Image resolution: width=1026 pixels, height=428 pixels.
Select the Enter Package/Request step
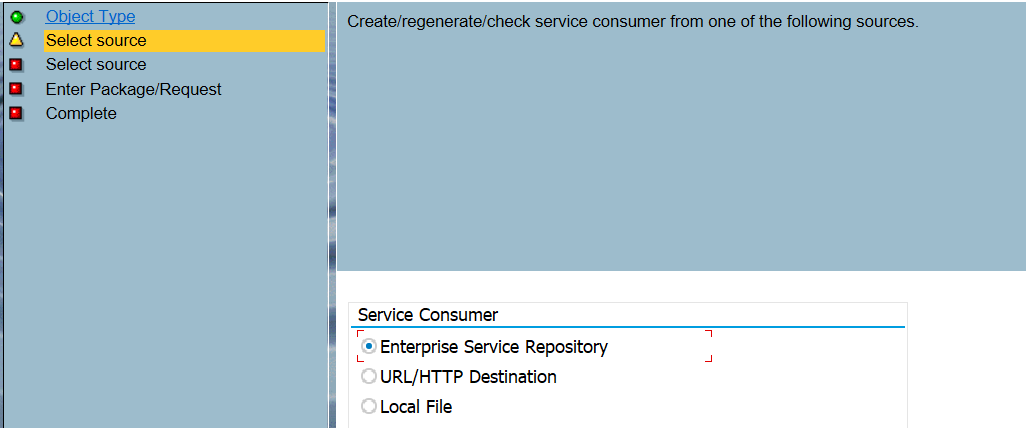click(133, 89)
